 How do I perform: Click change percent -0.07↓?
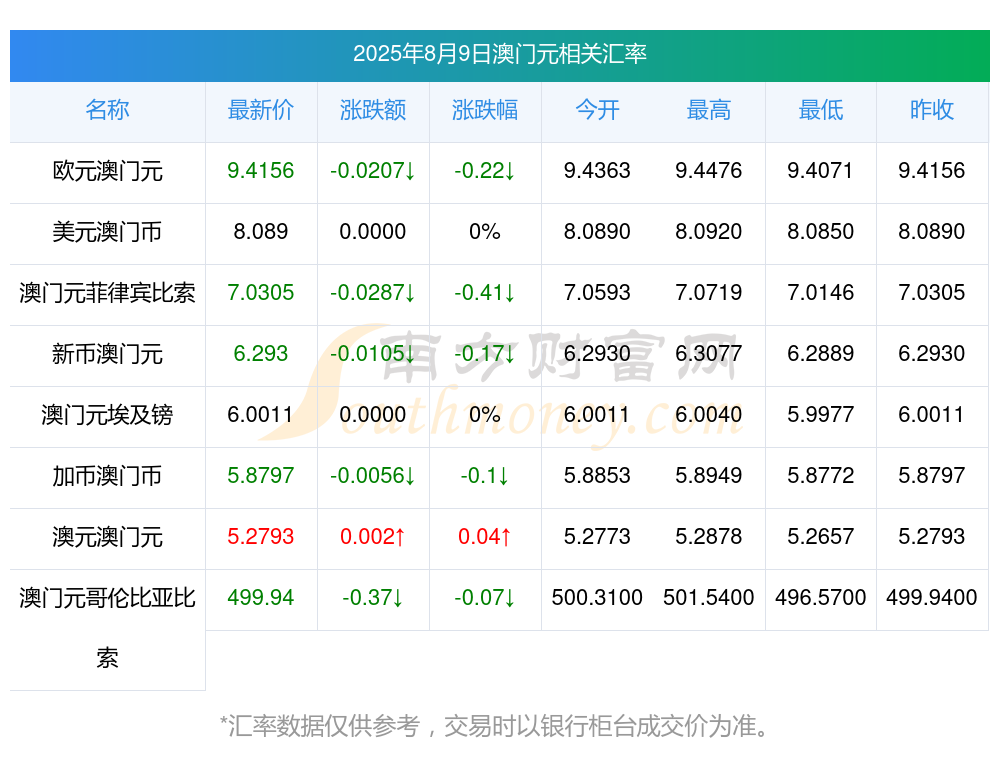click(485, 598)
